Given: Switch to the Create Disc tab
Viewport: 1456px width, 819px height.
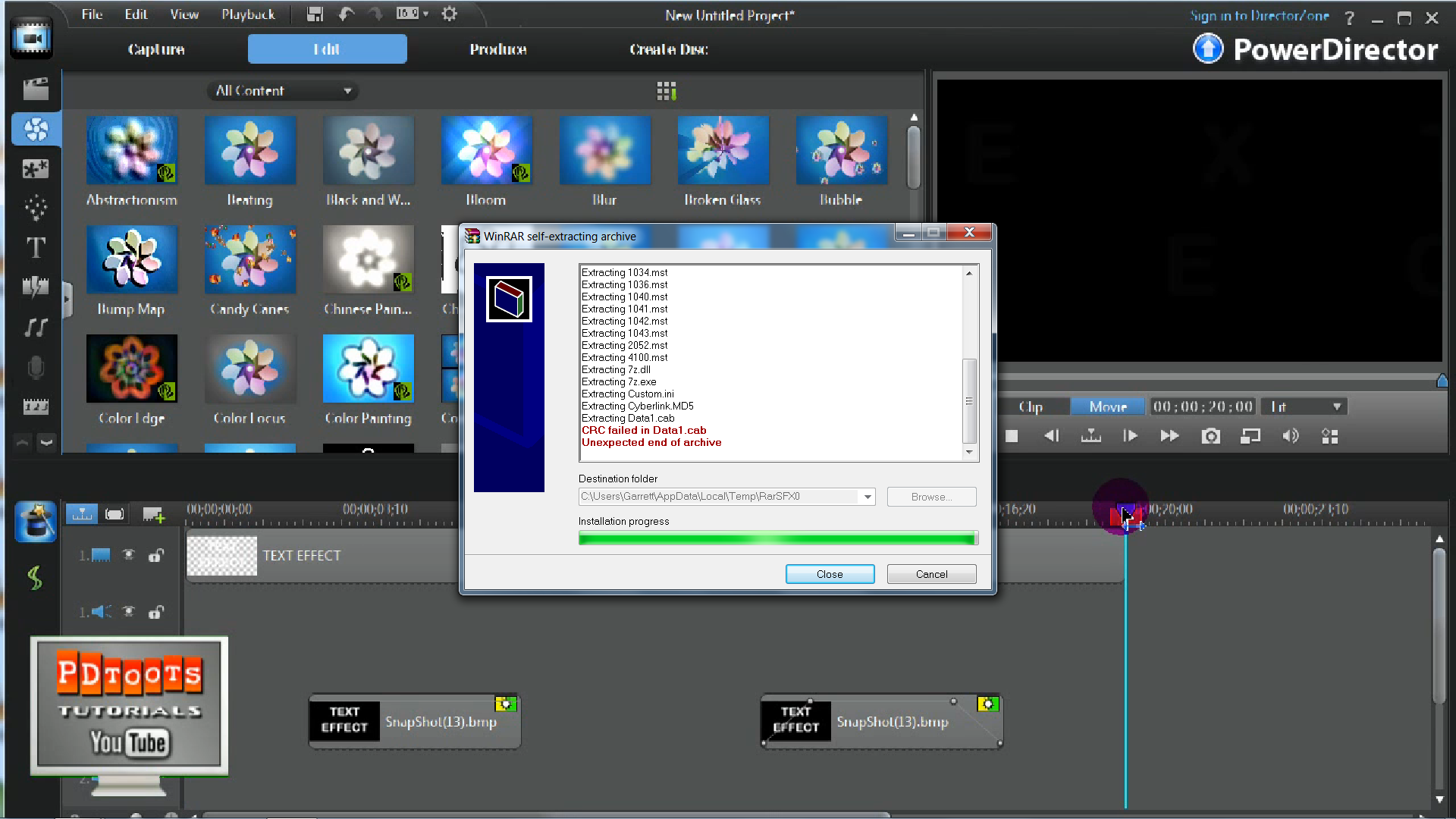Looking at the screenshot, I should (668, 49).
